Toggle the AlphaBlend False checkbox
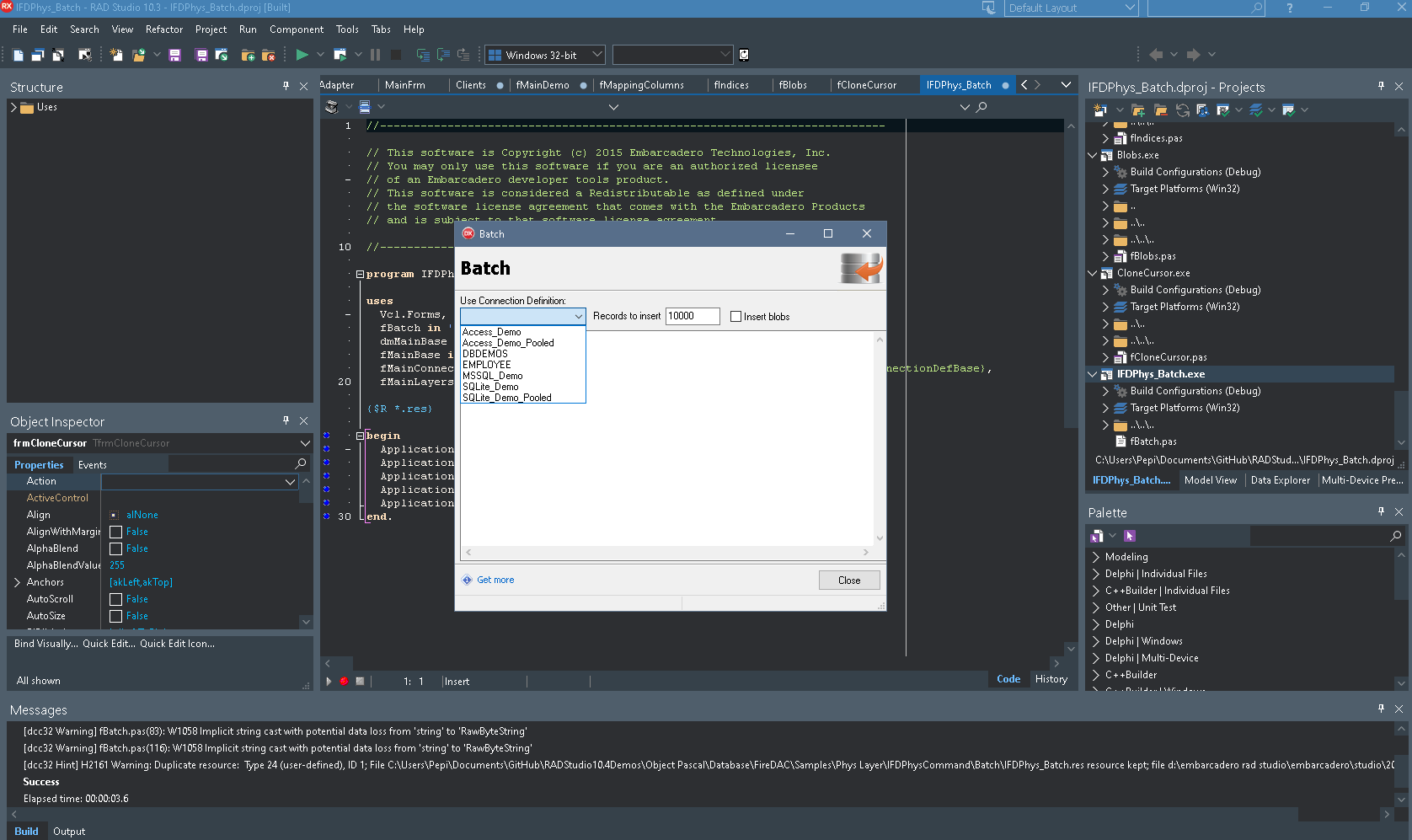 click(116, 548)
